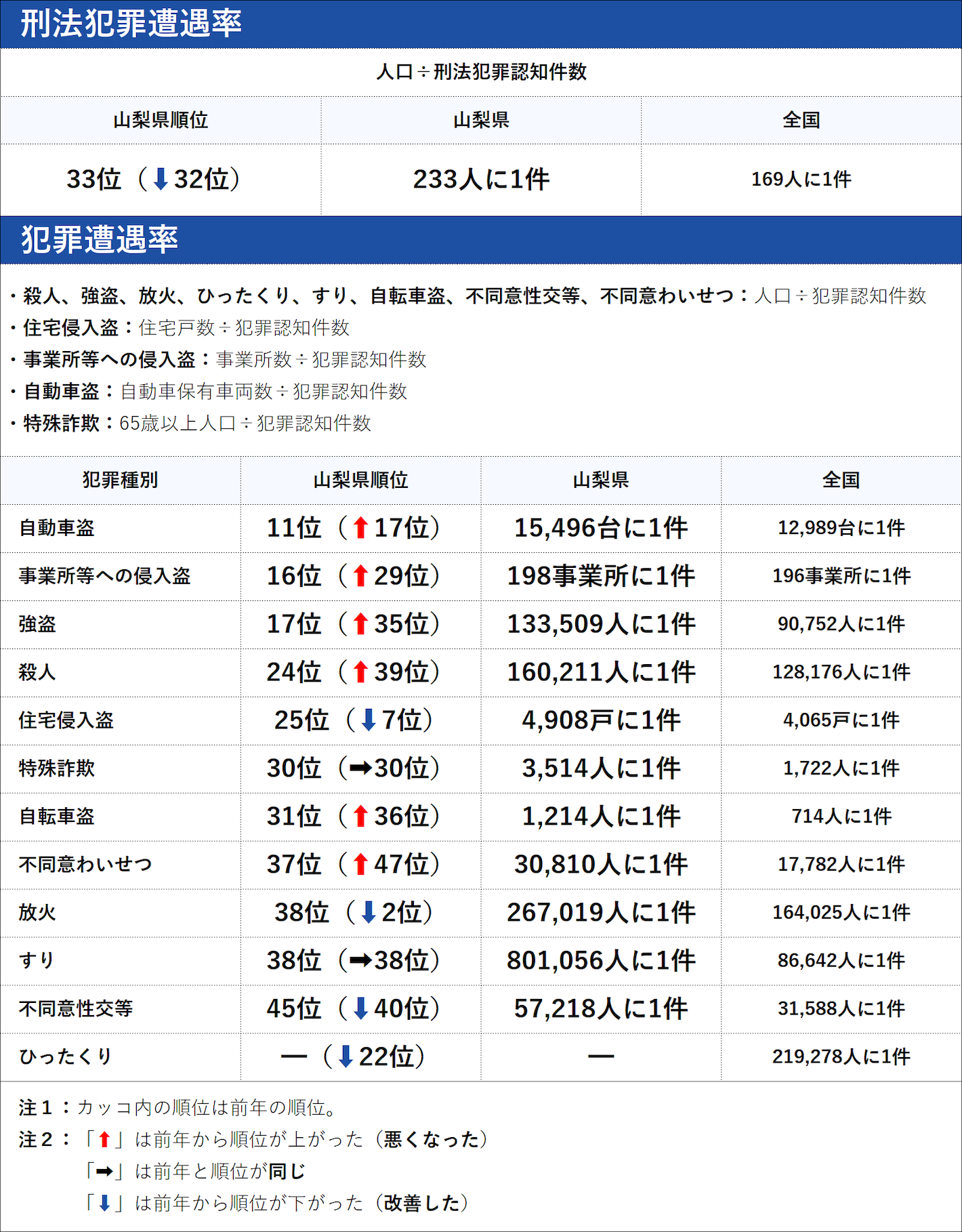
Task: Click the blue down arrow in 住宅侵入盗 row
Action: coord(369,720)
